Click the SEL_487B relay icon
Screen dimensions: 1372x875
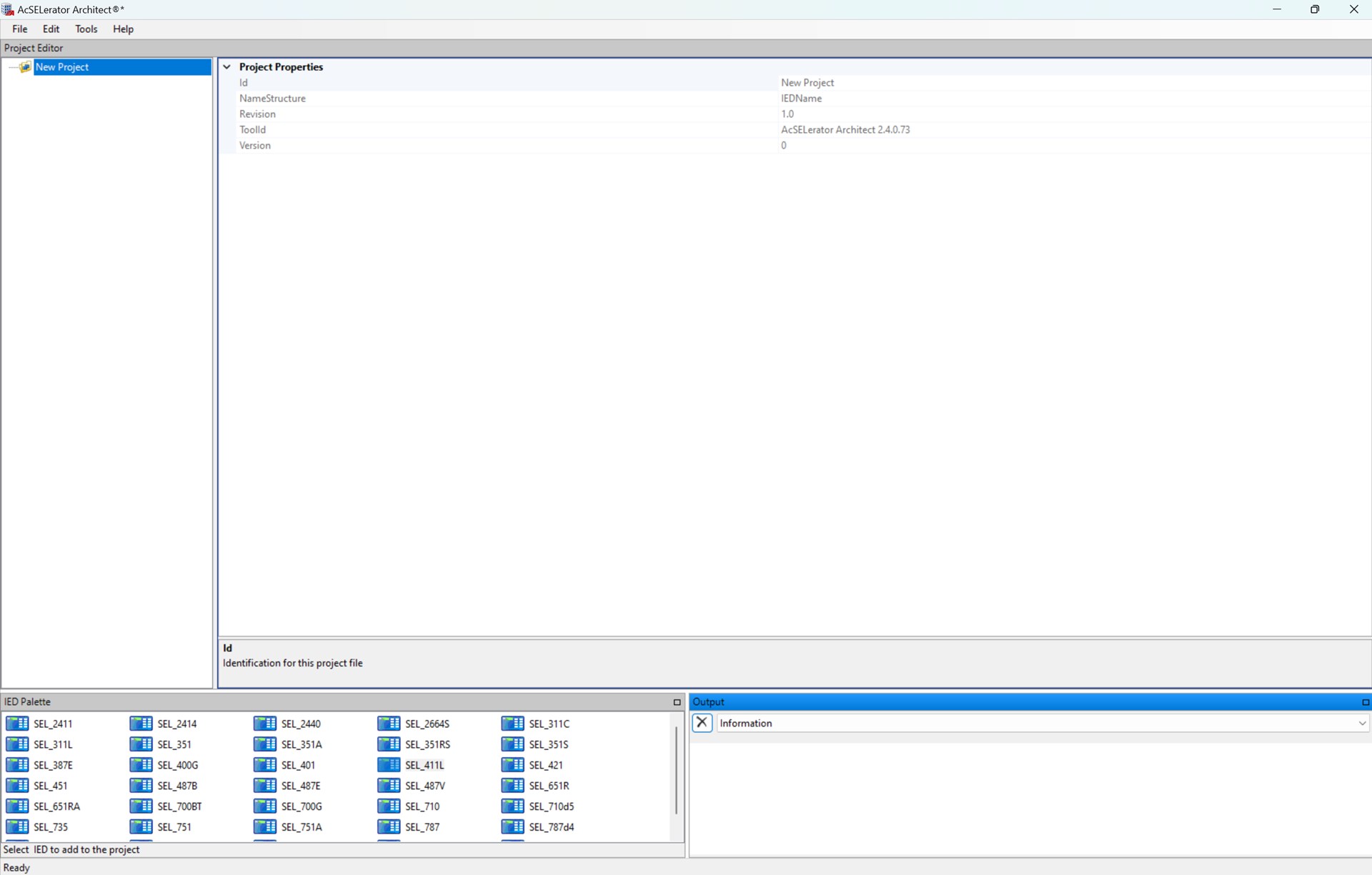141,786
